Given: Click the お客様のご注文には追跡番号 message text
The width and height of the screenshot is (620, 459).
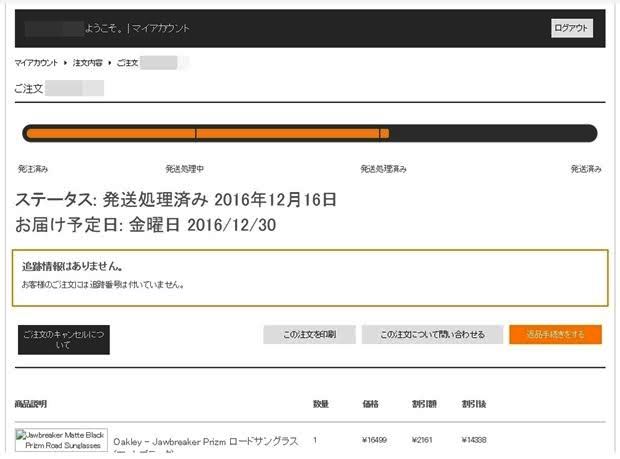Looking at the screenshot, I should pyautogui.click(x=103, y=285).
